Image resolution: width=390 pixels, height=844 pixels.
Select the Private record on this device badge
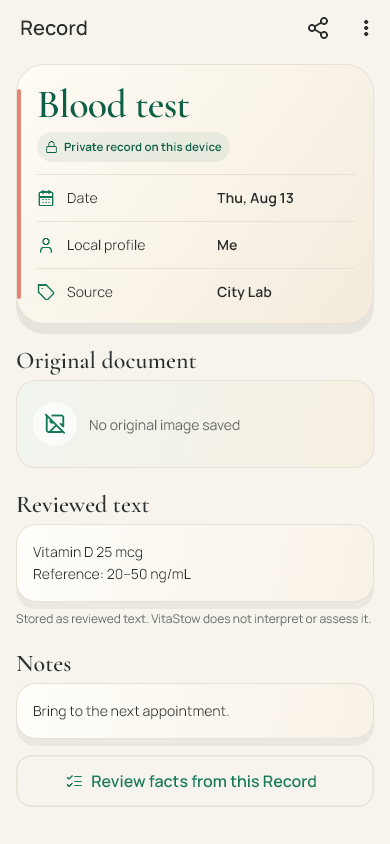[x=133, y=147]
